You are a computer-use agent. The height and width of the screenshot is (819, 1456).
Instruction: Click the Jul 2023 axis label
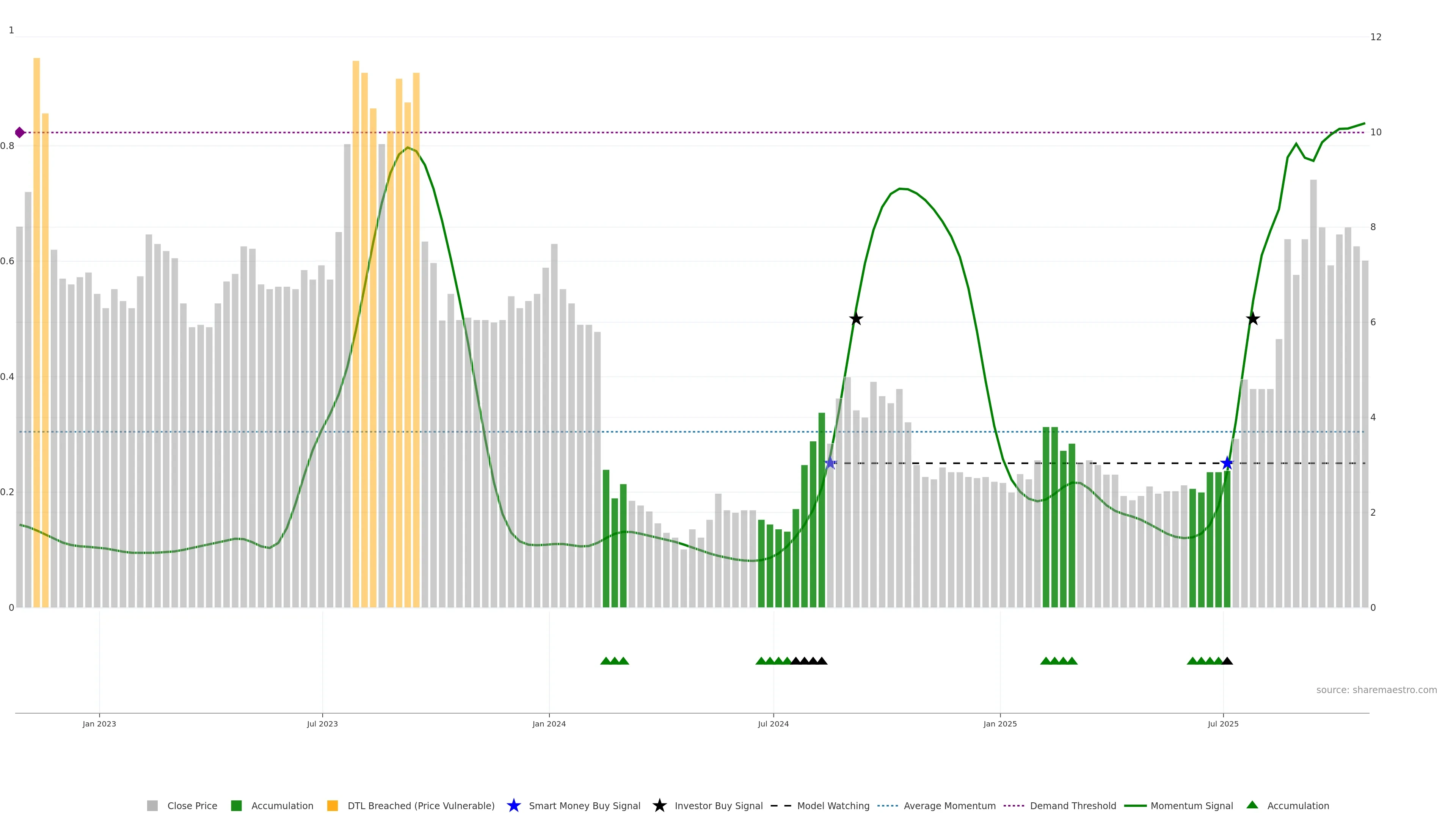coord(322,723)
